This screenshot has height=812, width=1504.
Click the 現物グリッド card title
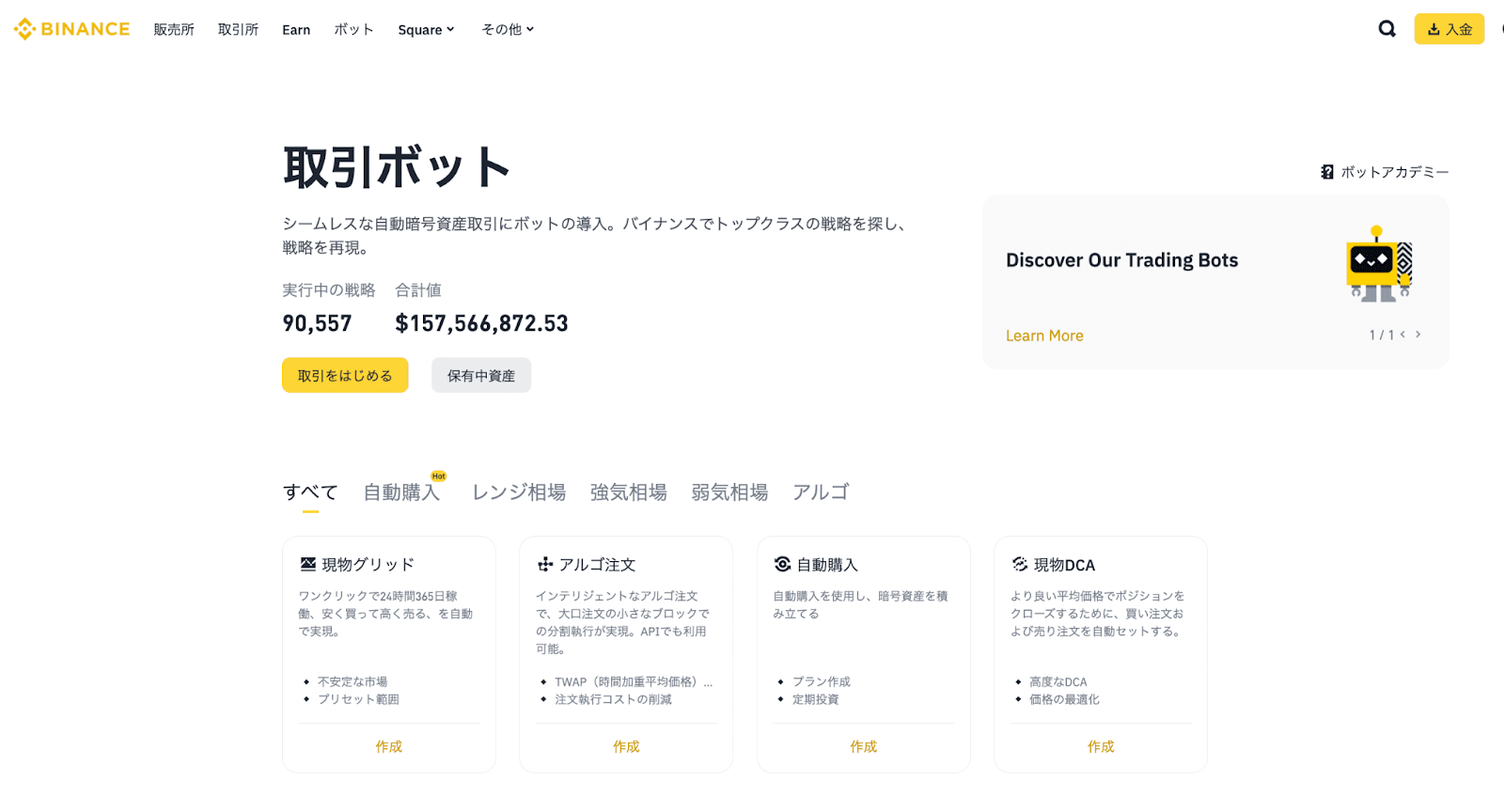point(368,565)
